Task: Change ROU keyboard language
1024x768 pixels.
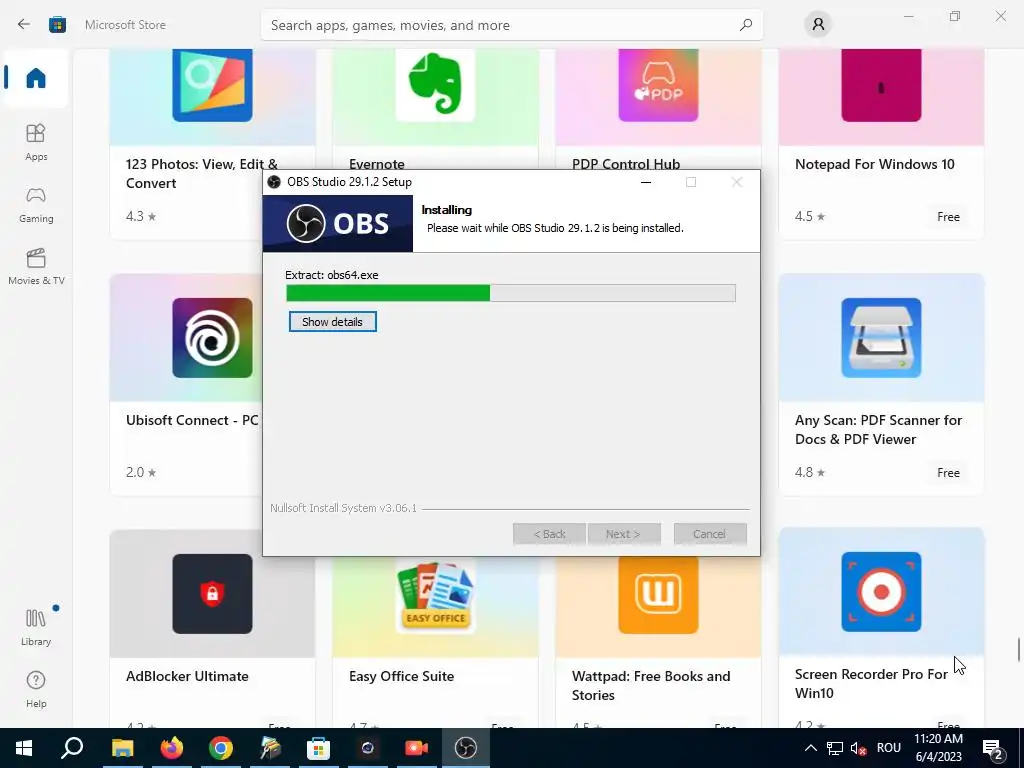Action: click(x=889, y=748)
